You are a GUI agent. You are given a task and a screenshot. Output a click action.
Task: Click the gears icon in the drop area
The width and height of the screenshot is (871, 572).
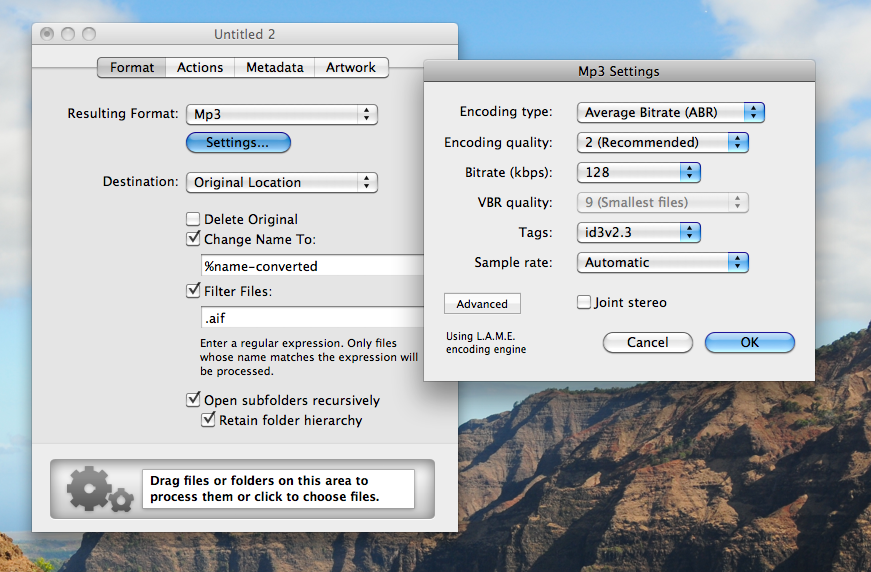pos(96,488)
